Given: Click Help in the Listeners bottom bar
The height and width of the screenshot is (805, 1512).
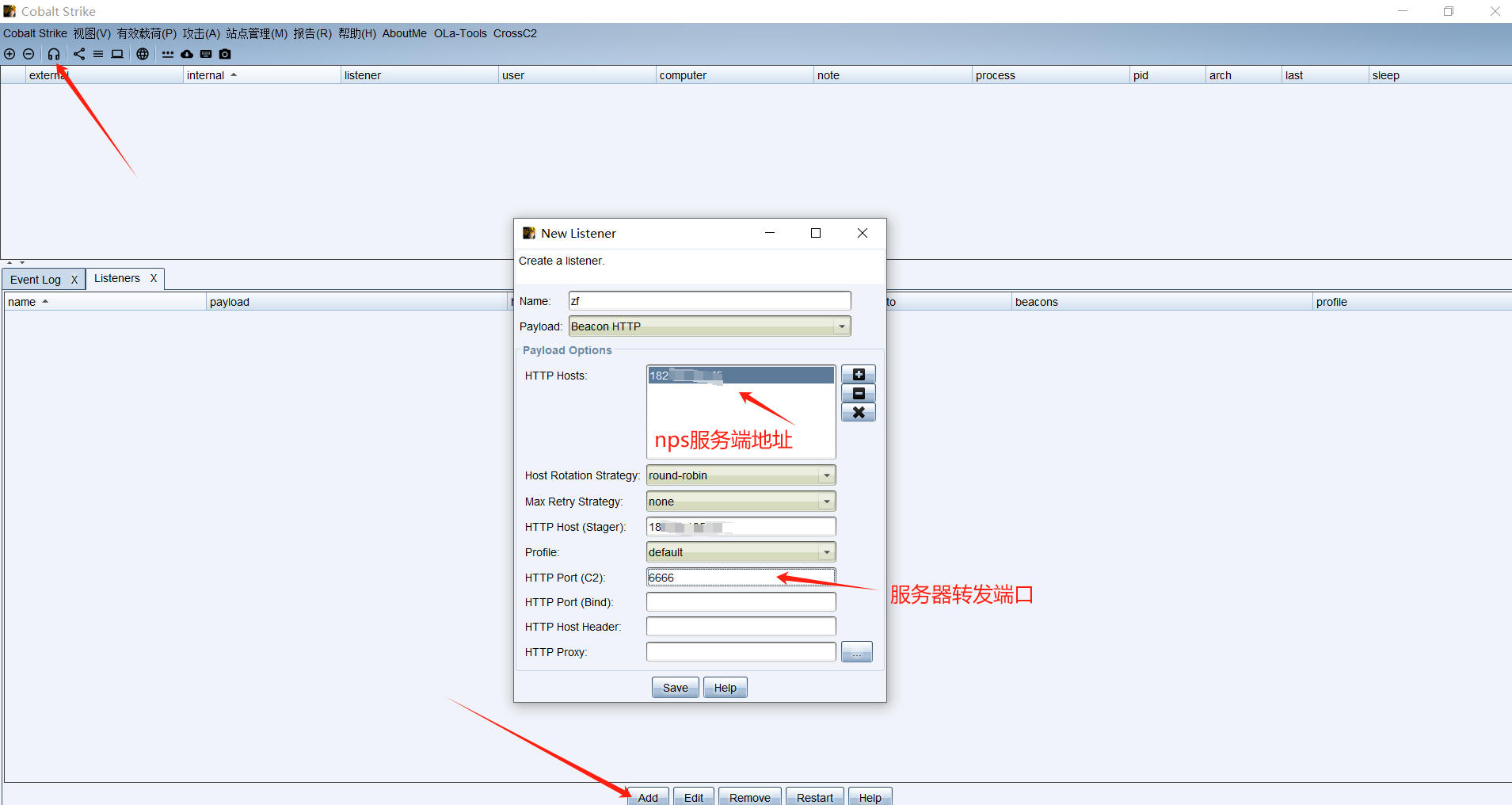Looking at the screenshot, I should [870, 796].
